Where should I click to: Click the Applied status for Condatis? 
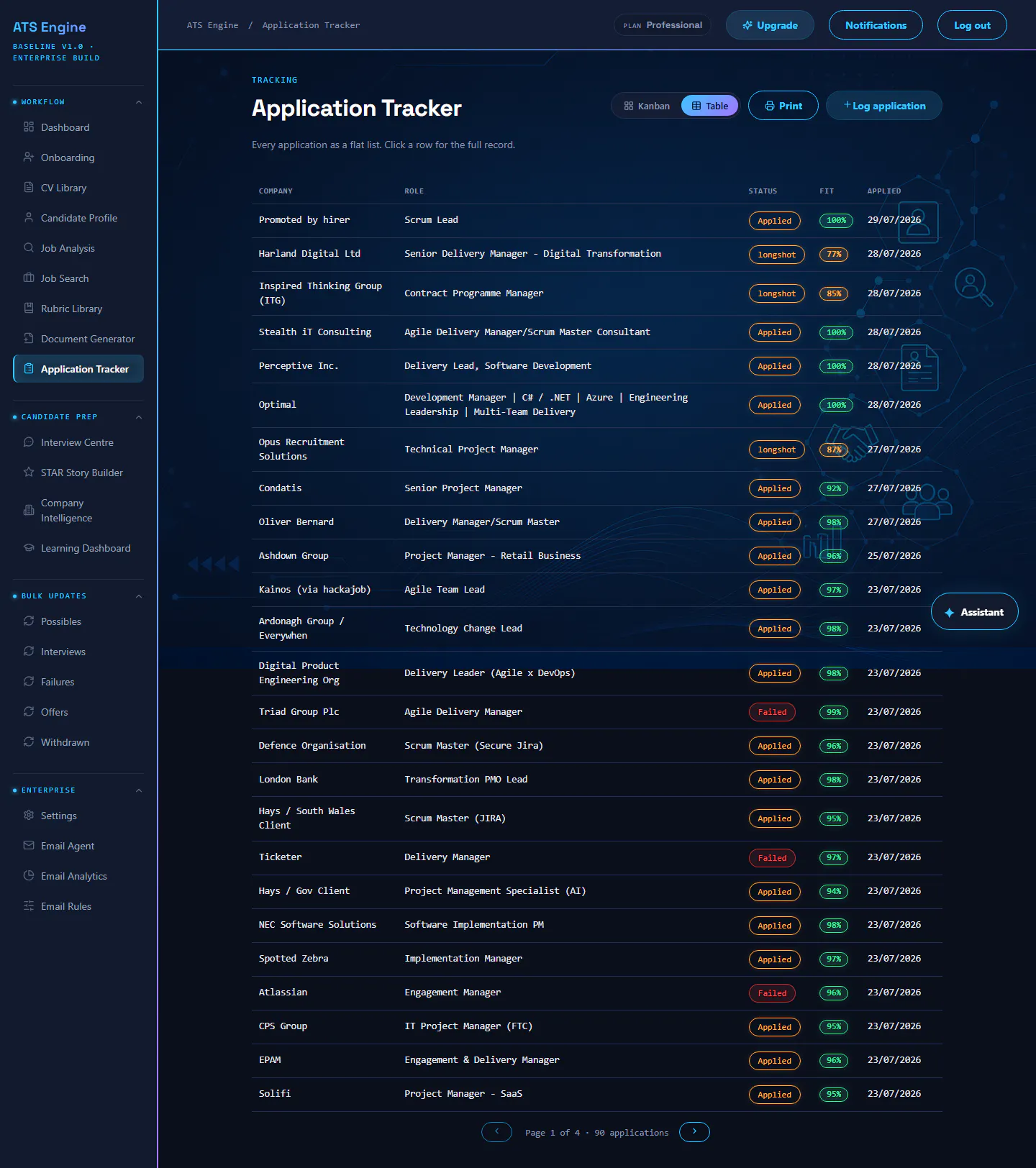coord(774,488)
